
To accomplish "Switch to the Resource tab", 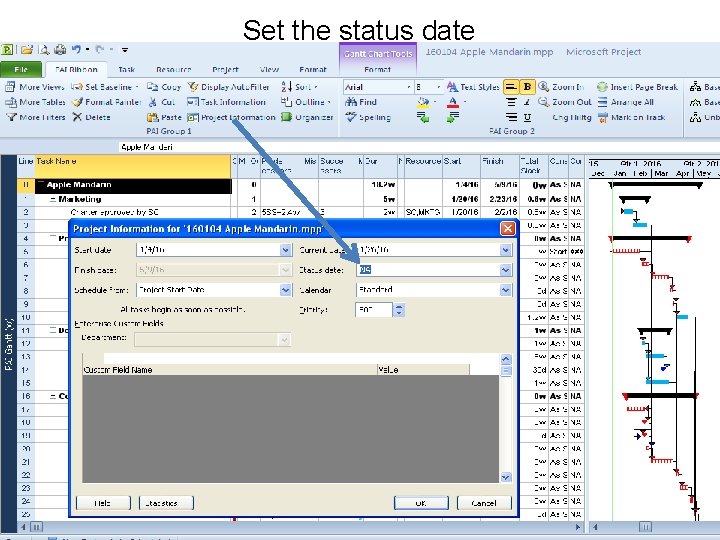I will pyautogui.click(x=174, y=69).
